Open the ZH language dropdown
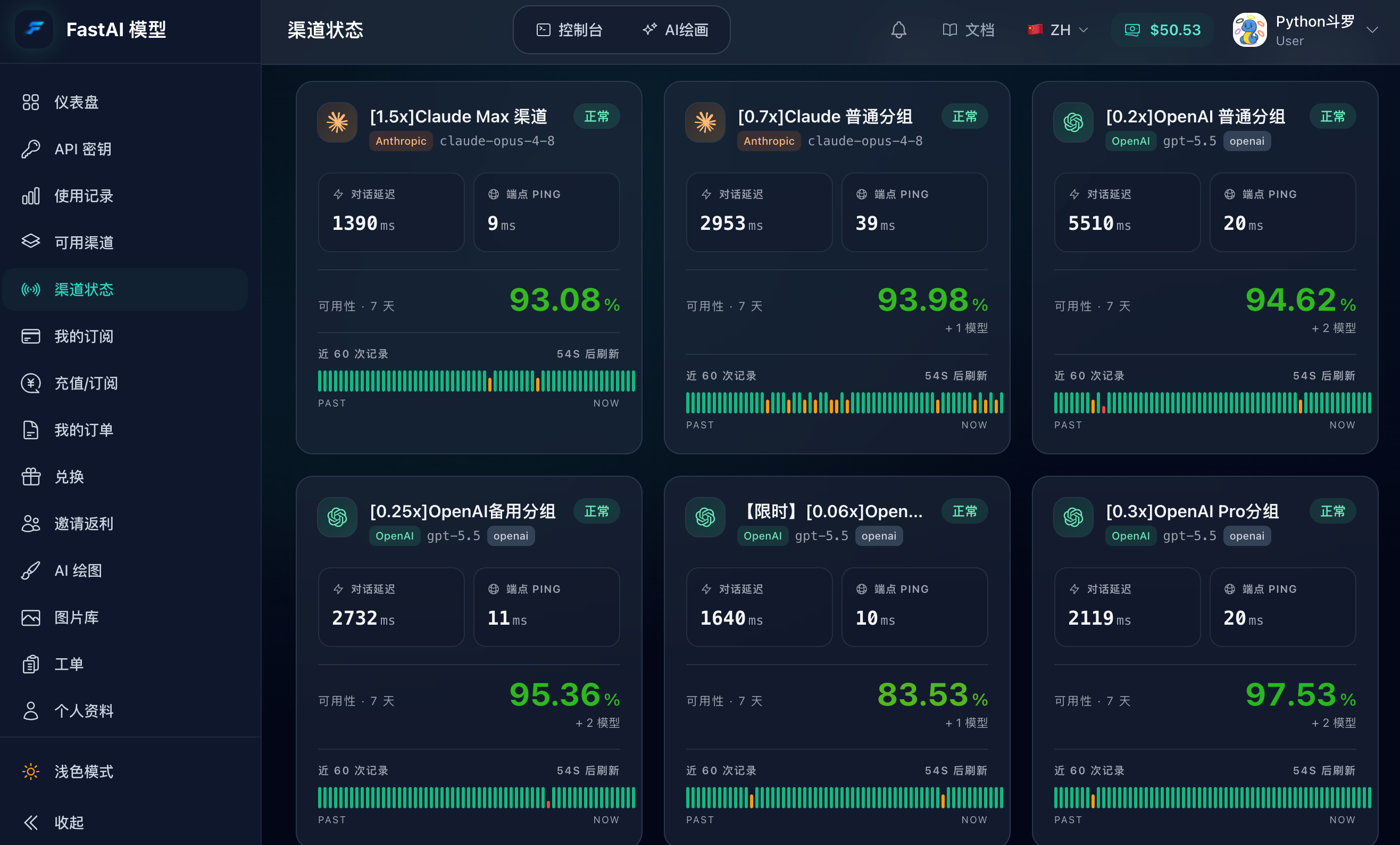The width and height of the screenshot is (1400, 845). click(x=1058, y=30)
